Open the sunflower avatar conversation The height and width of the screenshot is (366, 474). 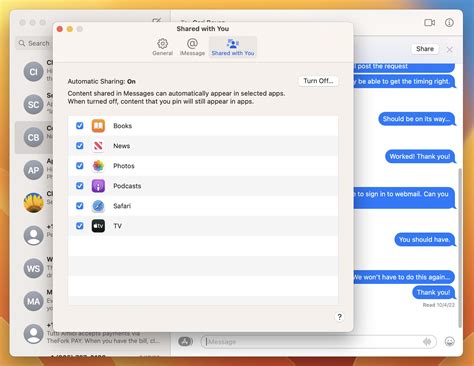tap(34, 203)
